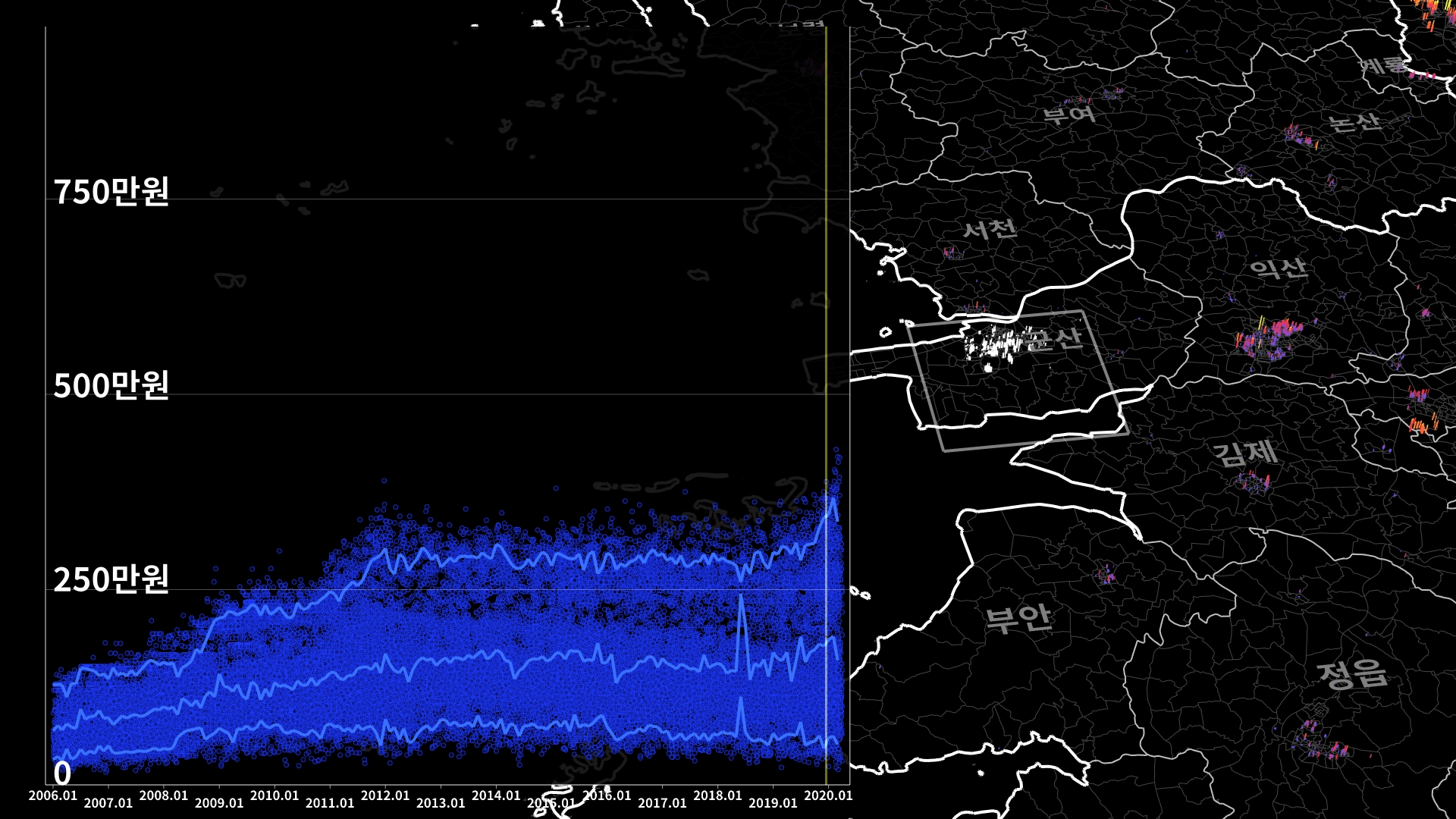Click the 익산 region label
The image size is (1456, 819).
1279,268
